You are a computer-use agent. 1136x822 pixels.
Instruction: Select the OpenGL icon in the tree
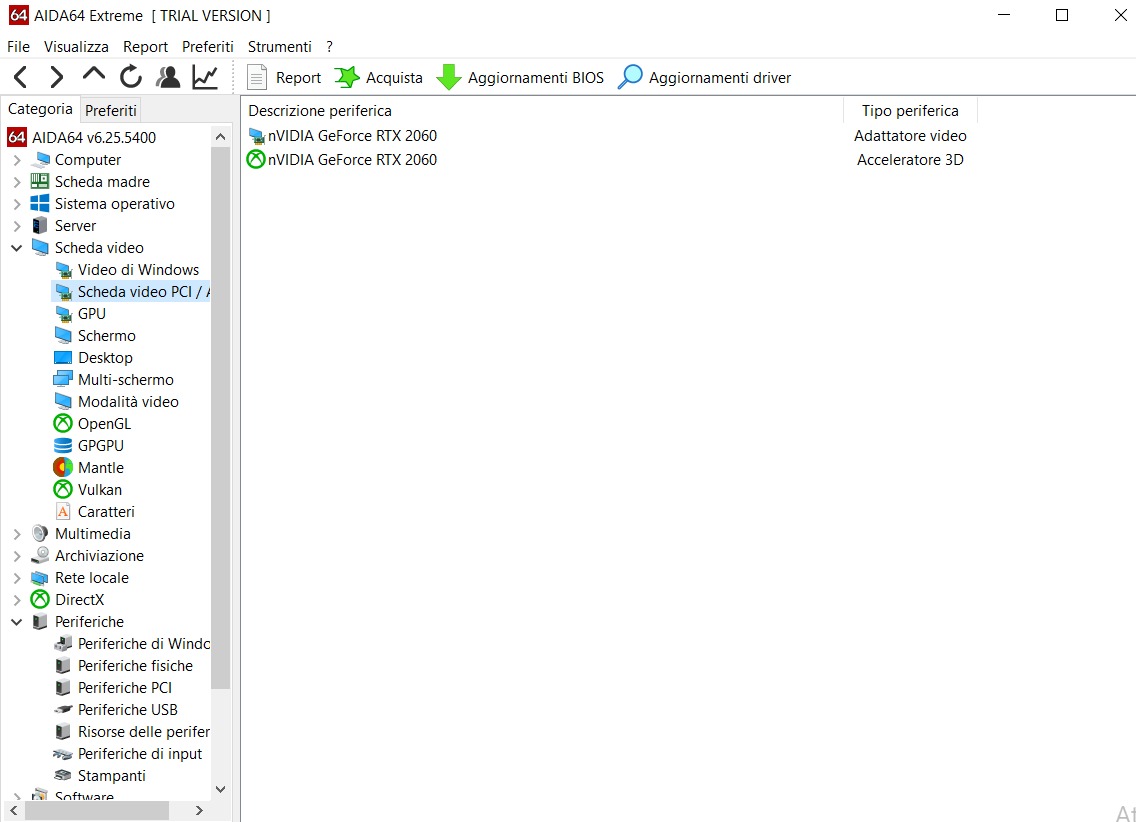[63, 424]
